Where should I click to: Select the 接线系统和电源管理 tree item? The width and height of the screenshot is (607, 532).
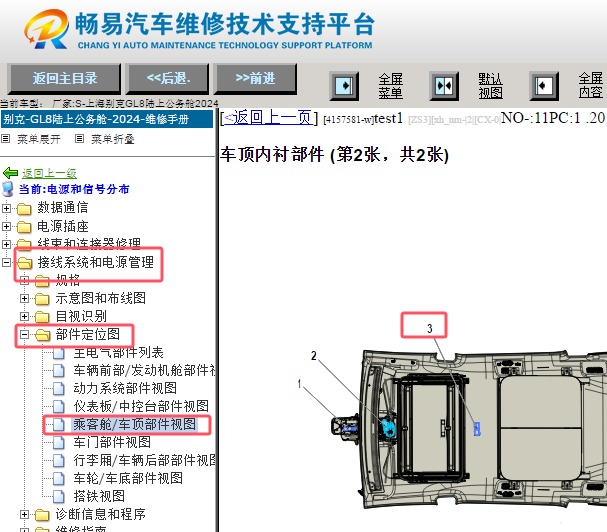pos(96,263)
